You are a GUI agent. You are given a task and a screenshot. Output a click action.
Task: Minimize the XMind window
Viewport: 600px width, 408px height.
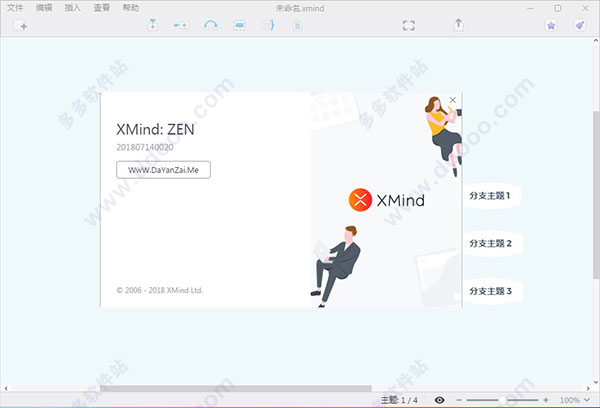coord(530,8)
